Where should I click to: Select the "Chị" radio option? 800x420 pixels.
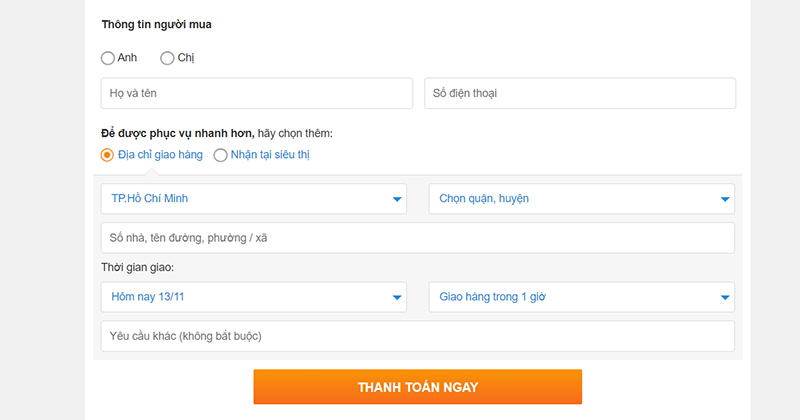click(x=167, y=58)
